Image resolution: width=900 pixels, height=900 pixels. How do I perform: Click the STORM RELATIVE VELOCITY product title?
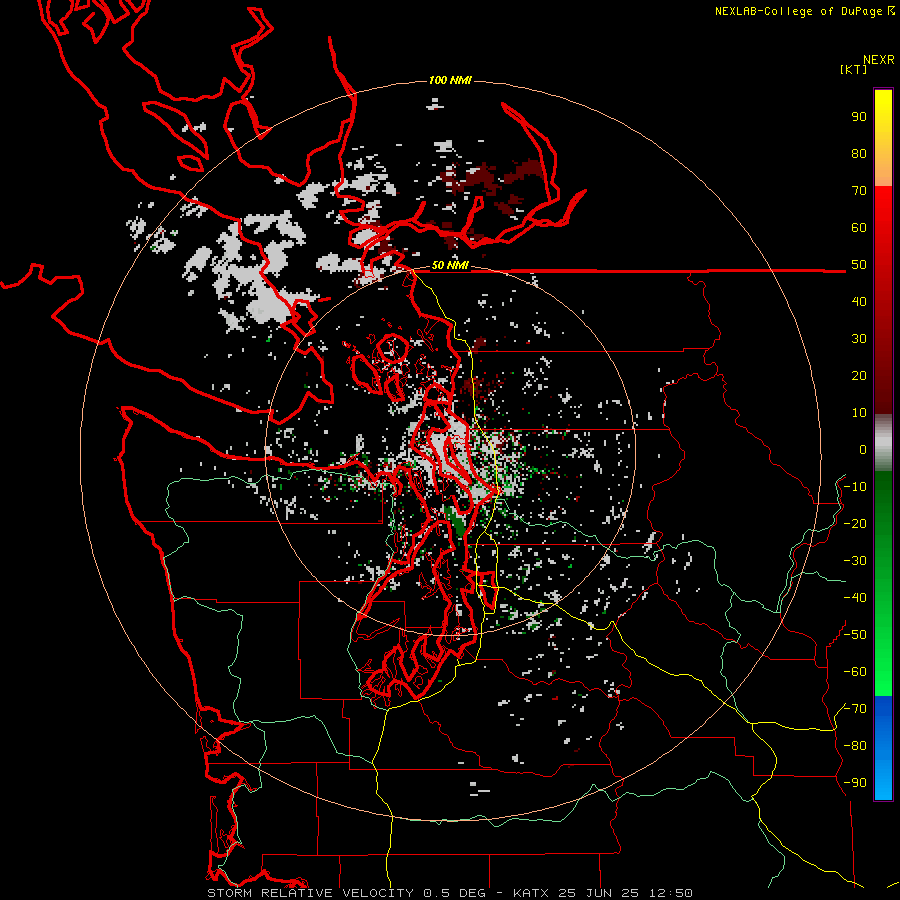pyautogui.click(x=310, y=893)
